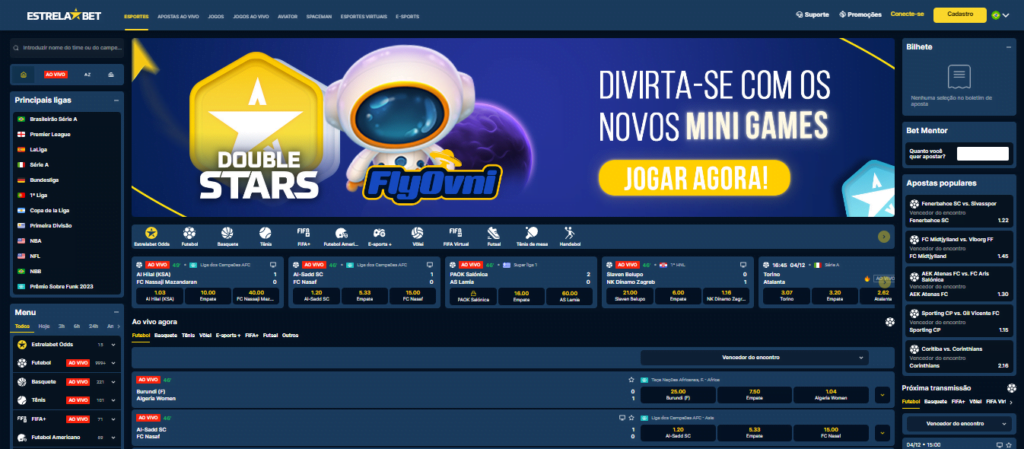1024x449 pixels.
Task: Switch to E-sports + tab in live list
Action: (229, 335)
